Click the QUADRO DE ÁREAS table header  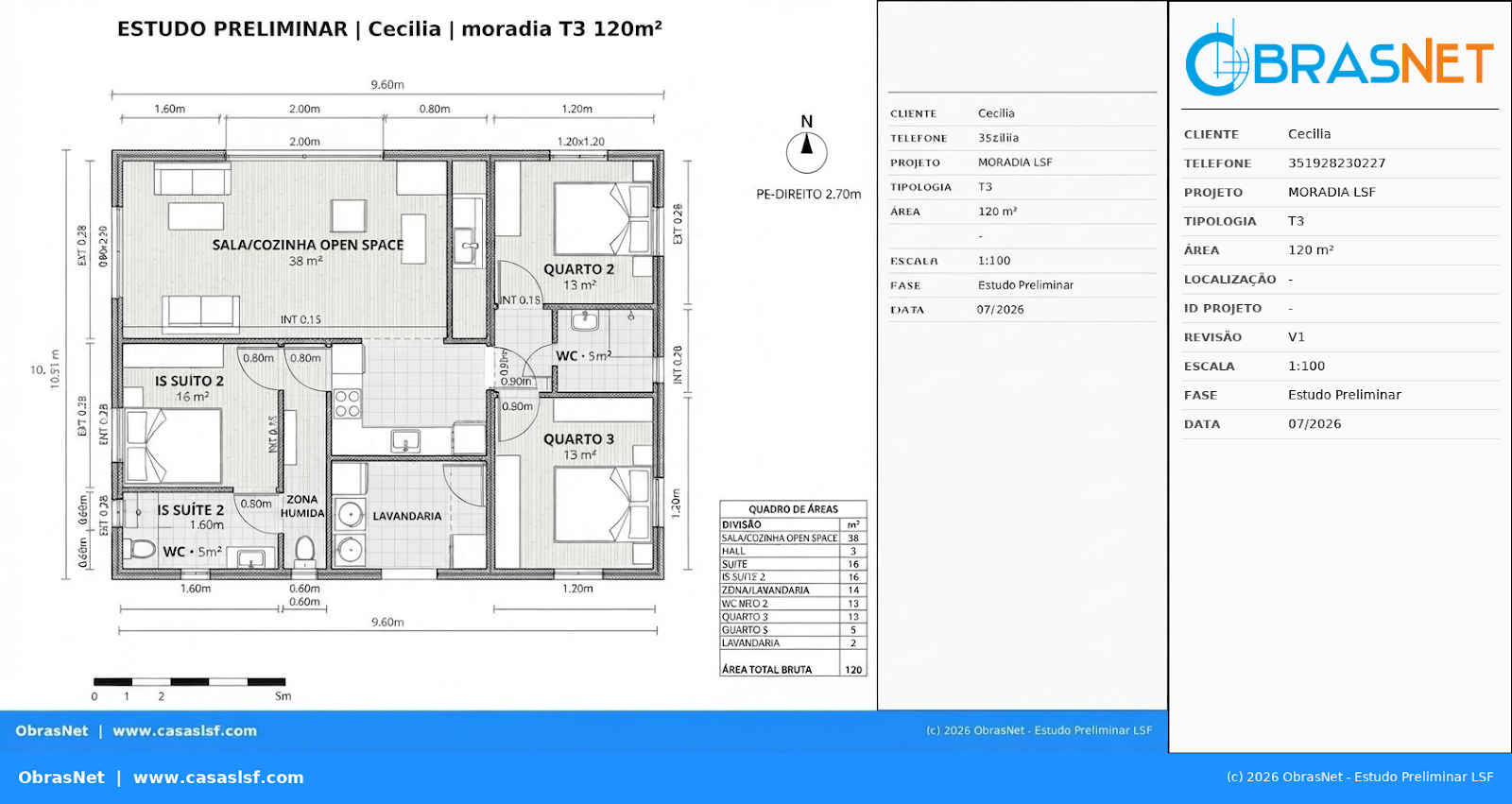tap(793, 508)
